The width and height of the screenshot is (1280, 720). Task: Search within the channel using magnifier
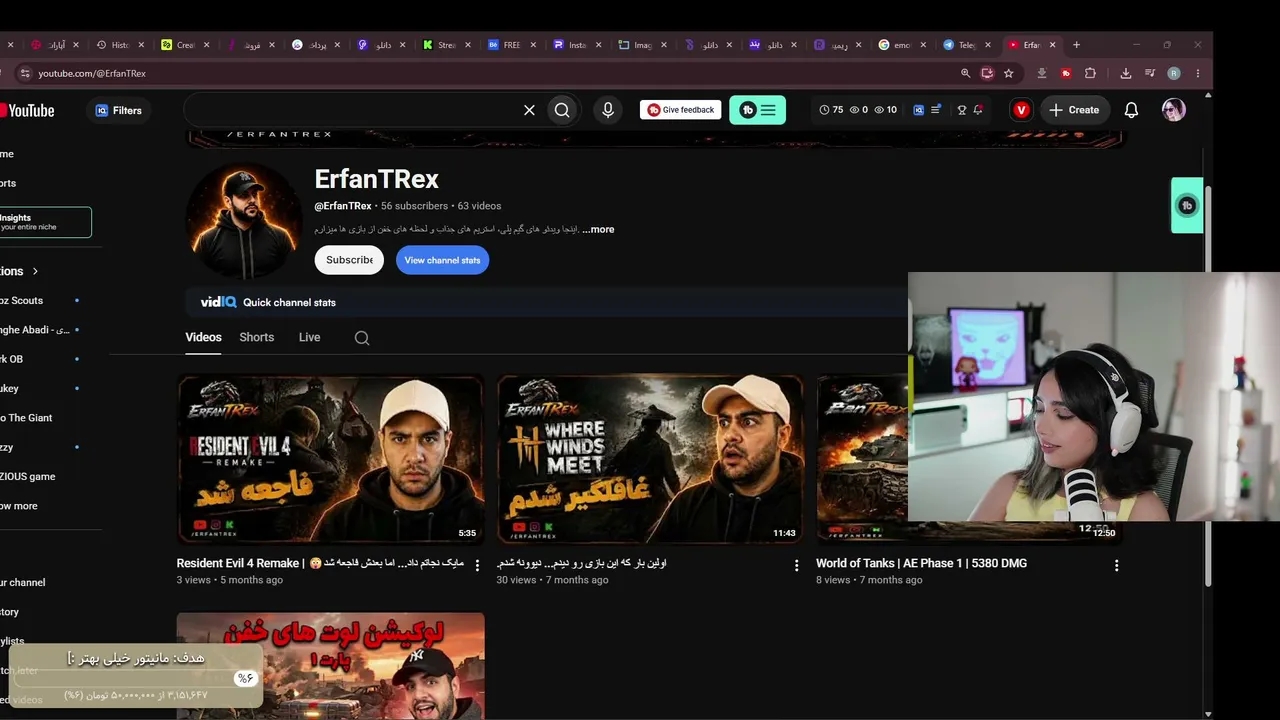point(362,338)
